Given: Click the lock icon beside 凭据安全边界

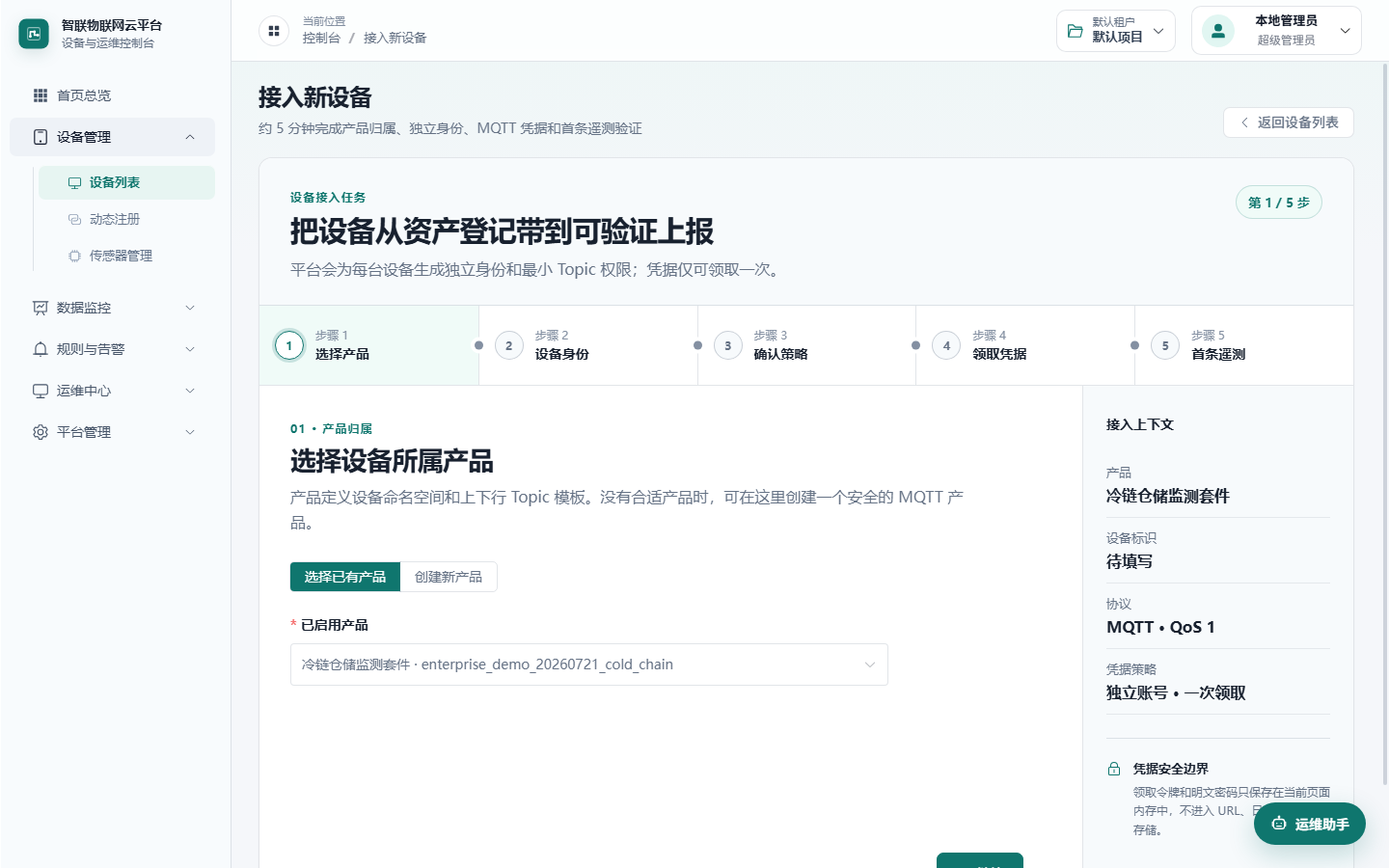Looking at the screenshot, I should click(x=1114, y=769).
